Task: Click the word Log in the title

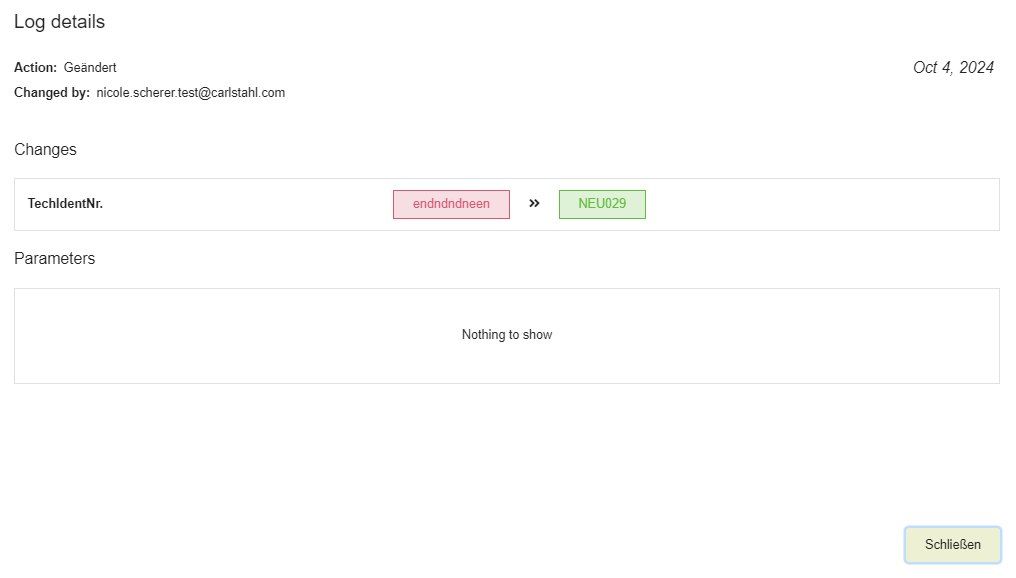Action: coord(28,22)
